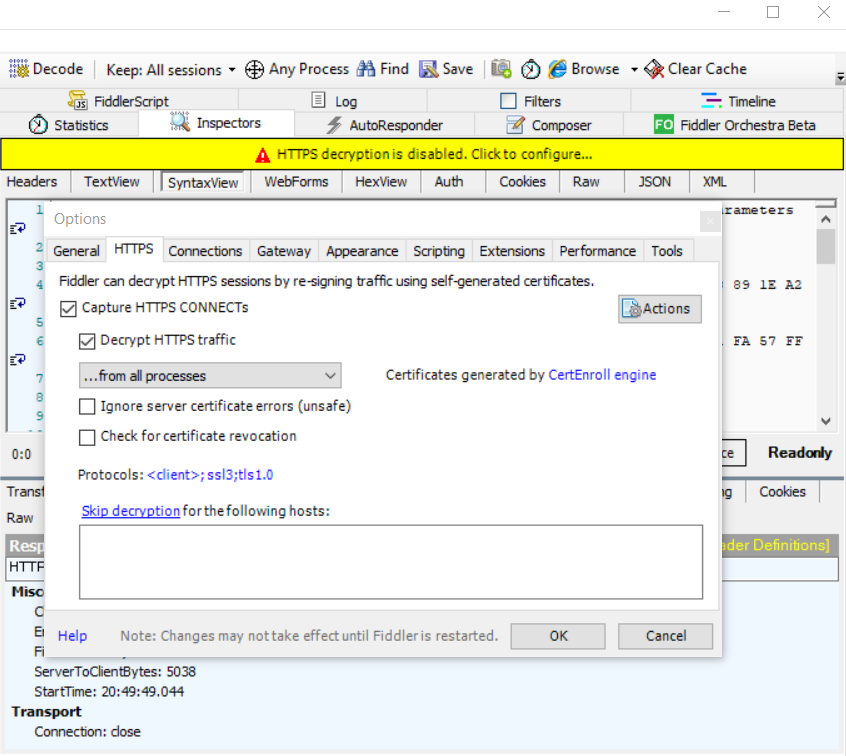Viewport: 846px width, 756px height.
Task: Click the SyntaxView vertical scrollbar thumb
Action: point(825,247)
